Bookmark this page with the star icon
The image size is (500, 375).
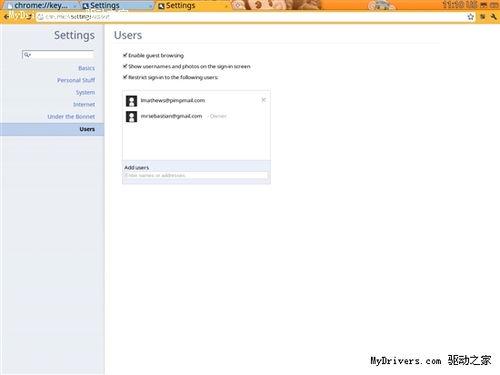click(x=470, y=17)
